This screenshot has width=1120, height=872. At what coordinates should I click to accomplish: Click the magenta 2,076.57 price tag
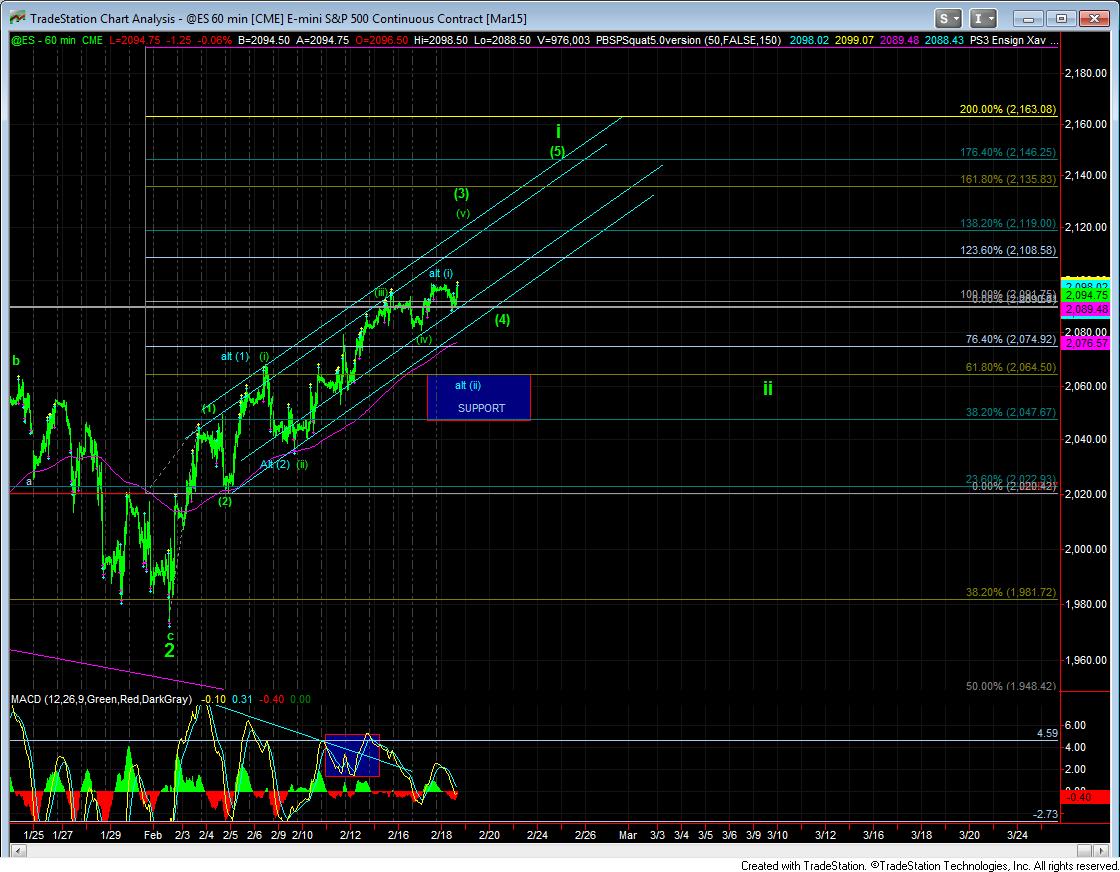[x=1086, y=344]
